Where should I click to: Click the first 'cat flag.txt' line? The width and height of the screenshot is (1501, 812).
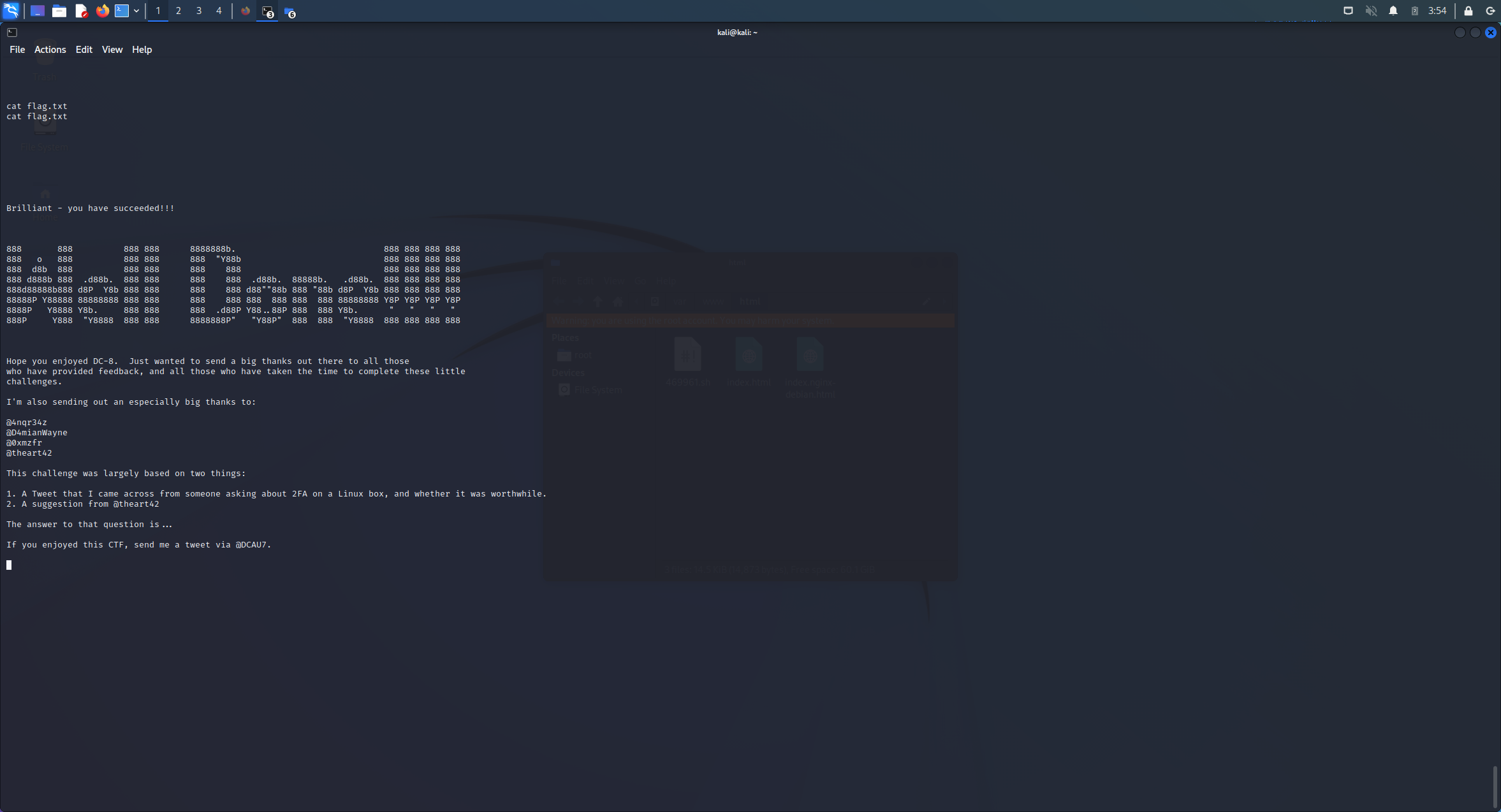point(37,106)
